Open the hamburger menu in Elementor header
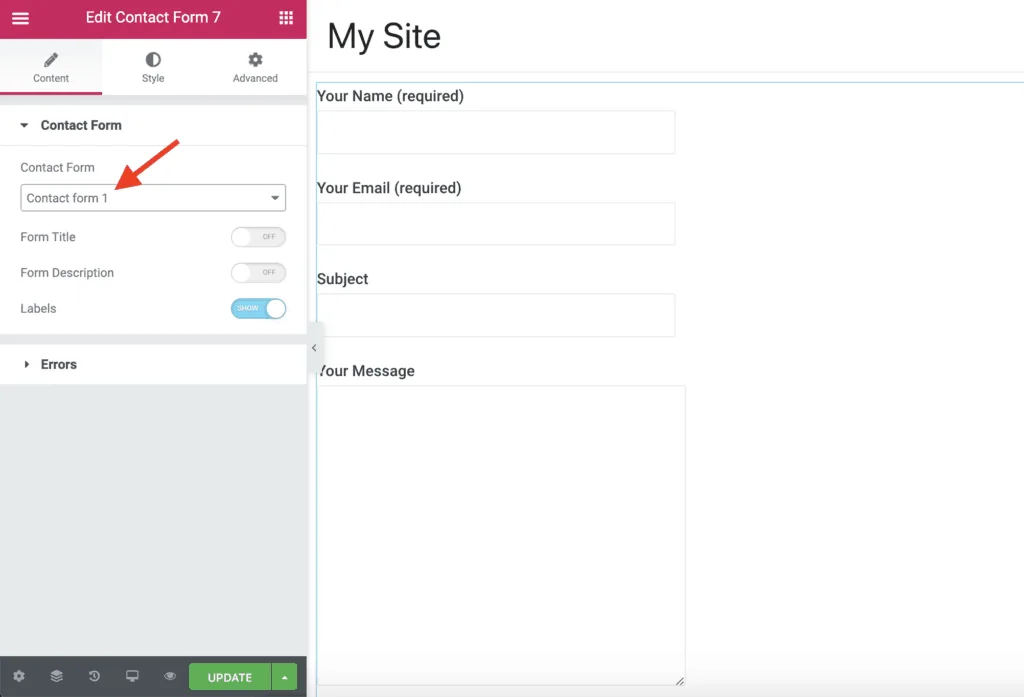This screenshot has width=1024, height=697. (x=20, y=18)
